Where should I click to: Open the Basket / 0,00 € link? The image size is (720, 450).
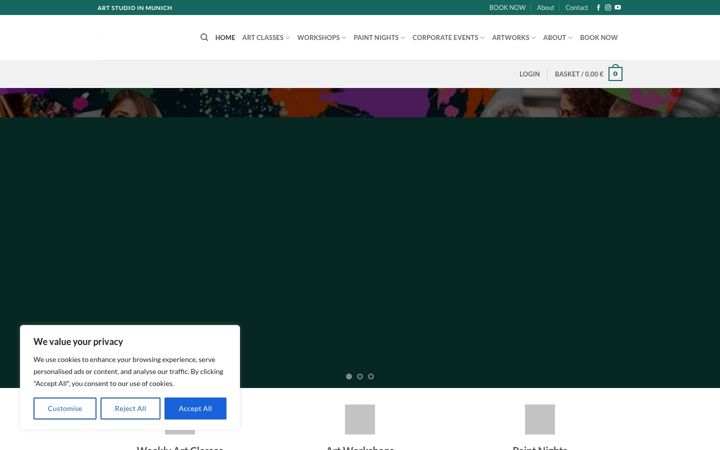[579, 74]
